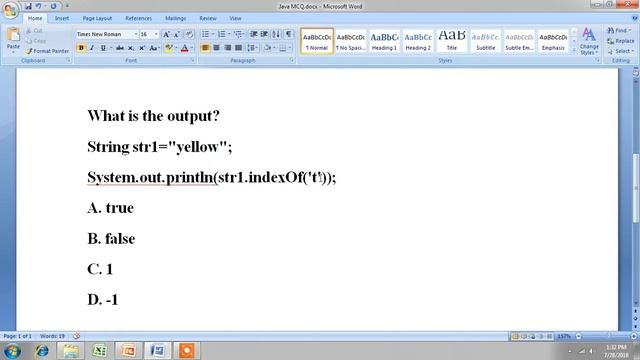The image size is (640, 360).
Task: Apply Title style
Action: click(x=452, y=41)
